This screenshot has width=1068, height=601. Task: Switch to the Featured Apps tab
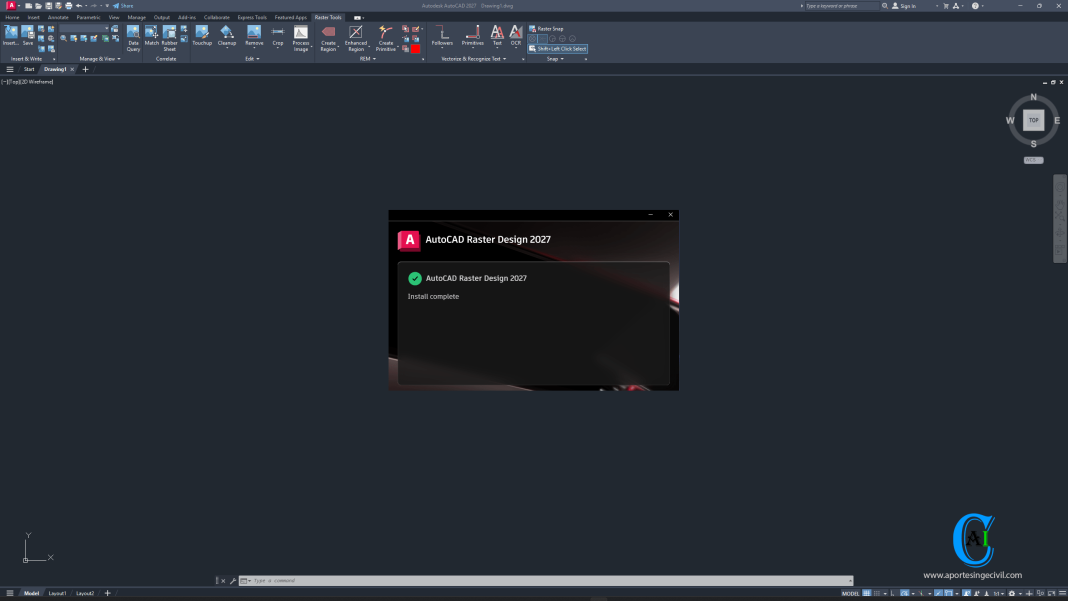tap(291, 17)
